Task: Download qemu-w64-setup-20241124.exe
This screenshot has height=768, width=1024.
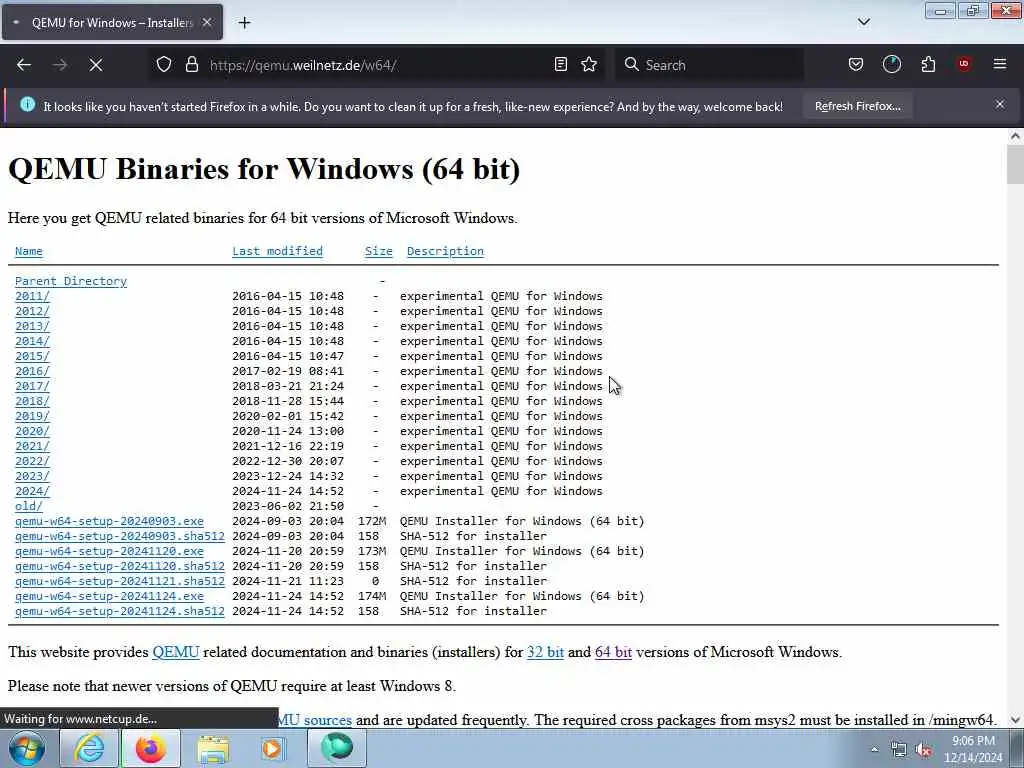Action: [109, 597]
